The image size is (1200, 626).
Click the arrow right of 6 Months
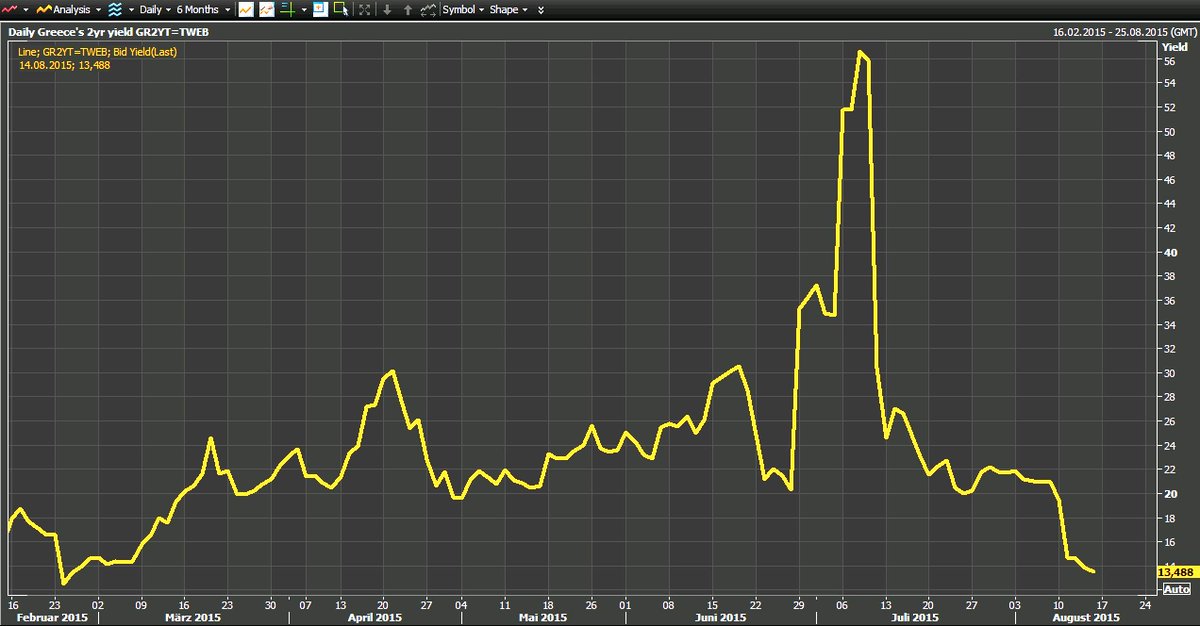(229, 10)
